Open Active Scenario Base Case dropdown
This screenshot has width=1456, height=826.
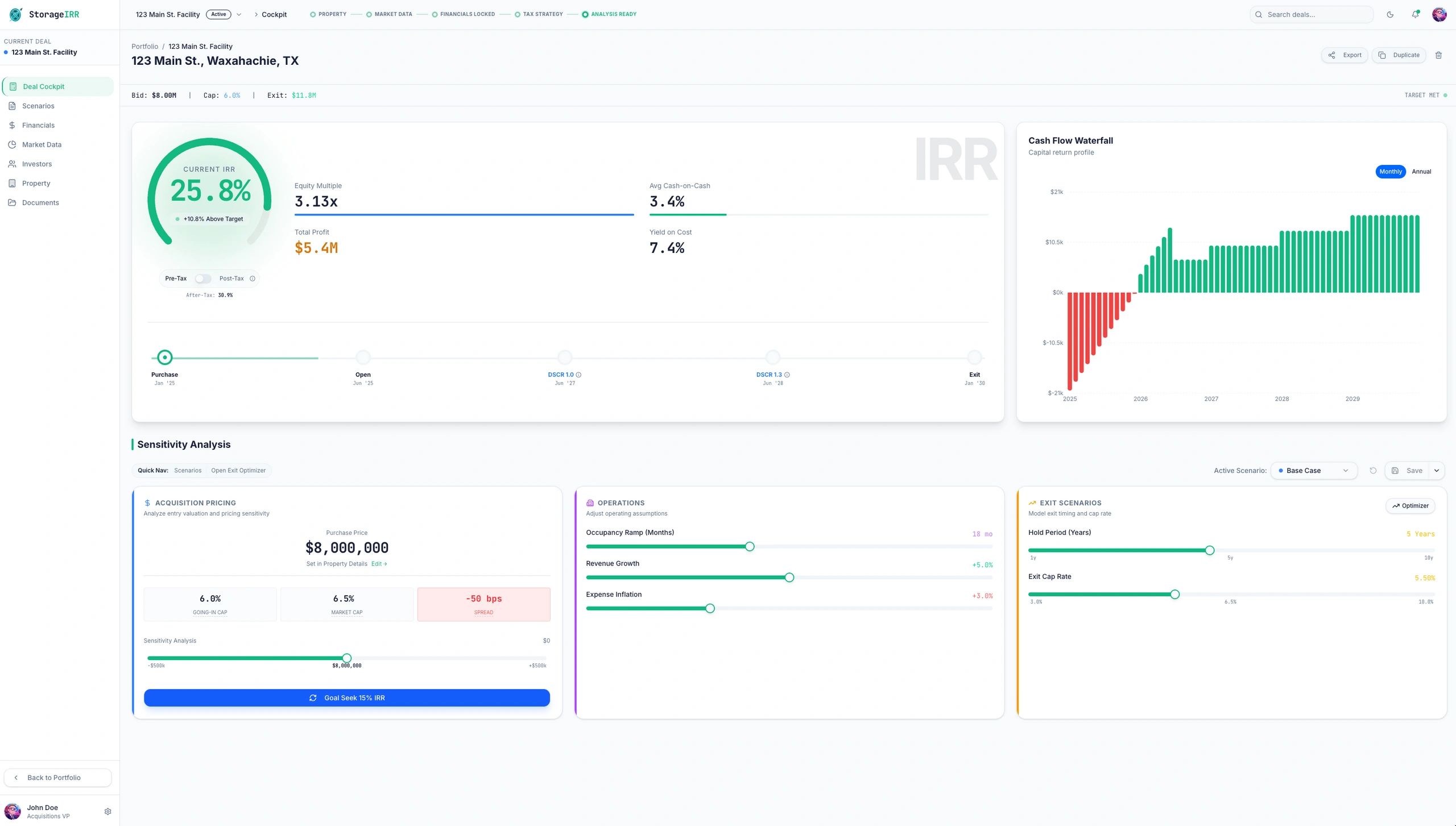pyautogui.click(x=1313, y=471)
